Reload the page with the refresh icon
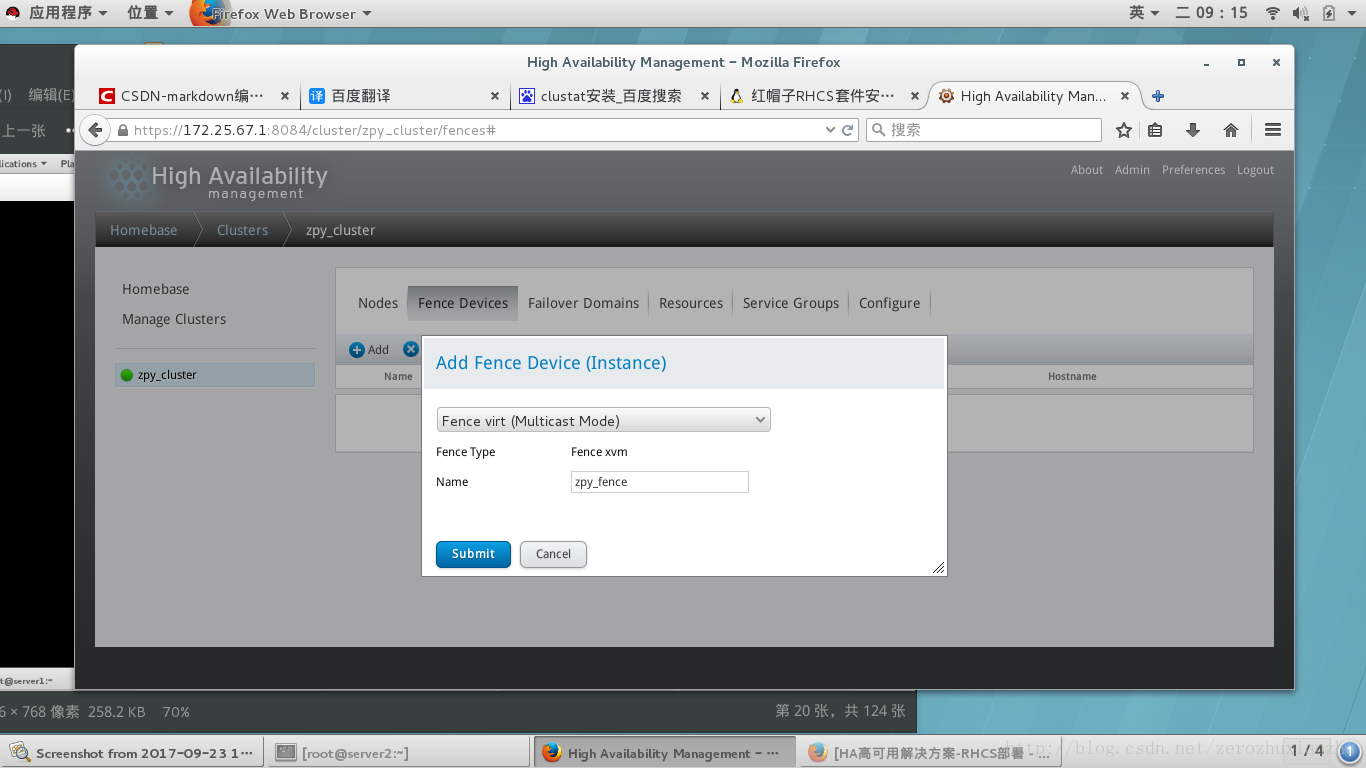The image size is (1366, 768). (848, 130)
